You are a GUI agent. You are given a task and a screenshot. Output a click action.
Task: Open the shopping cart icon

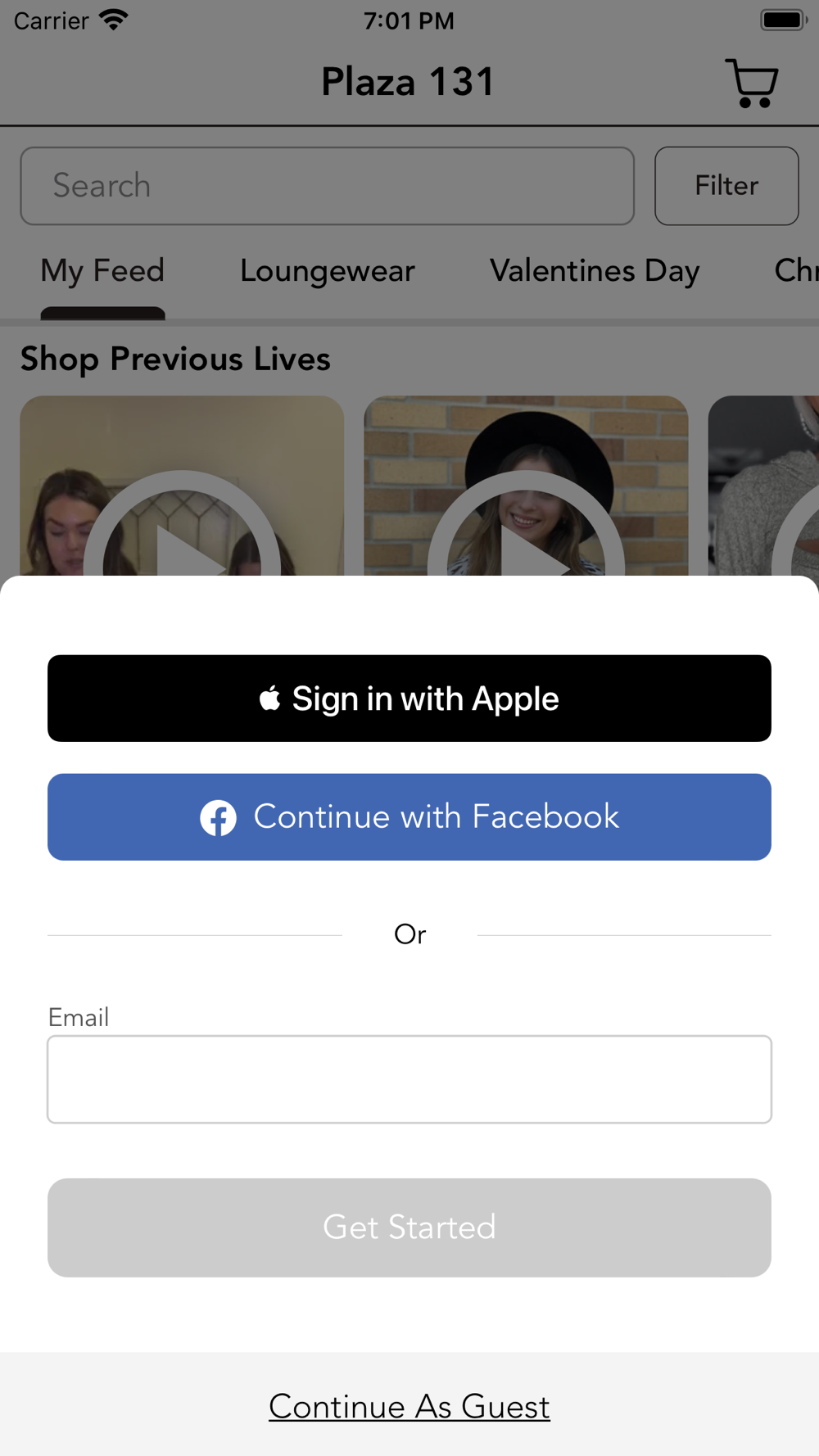pyautogui.click(x=752, y=83)
